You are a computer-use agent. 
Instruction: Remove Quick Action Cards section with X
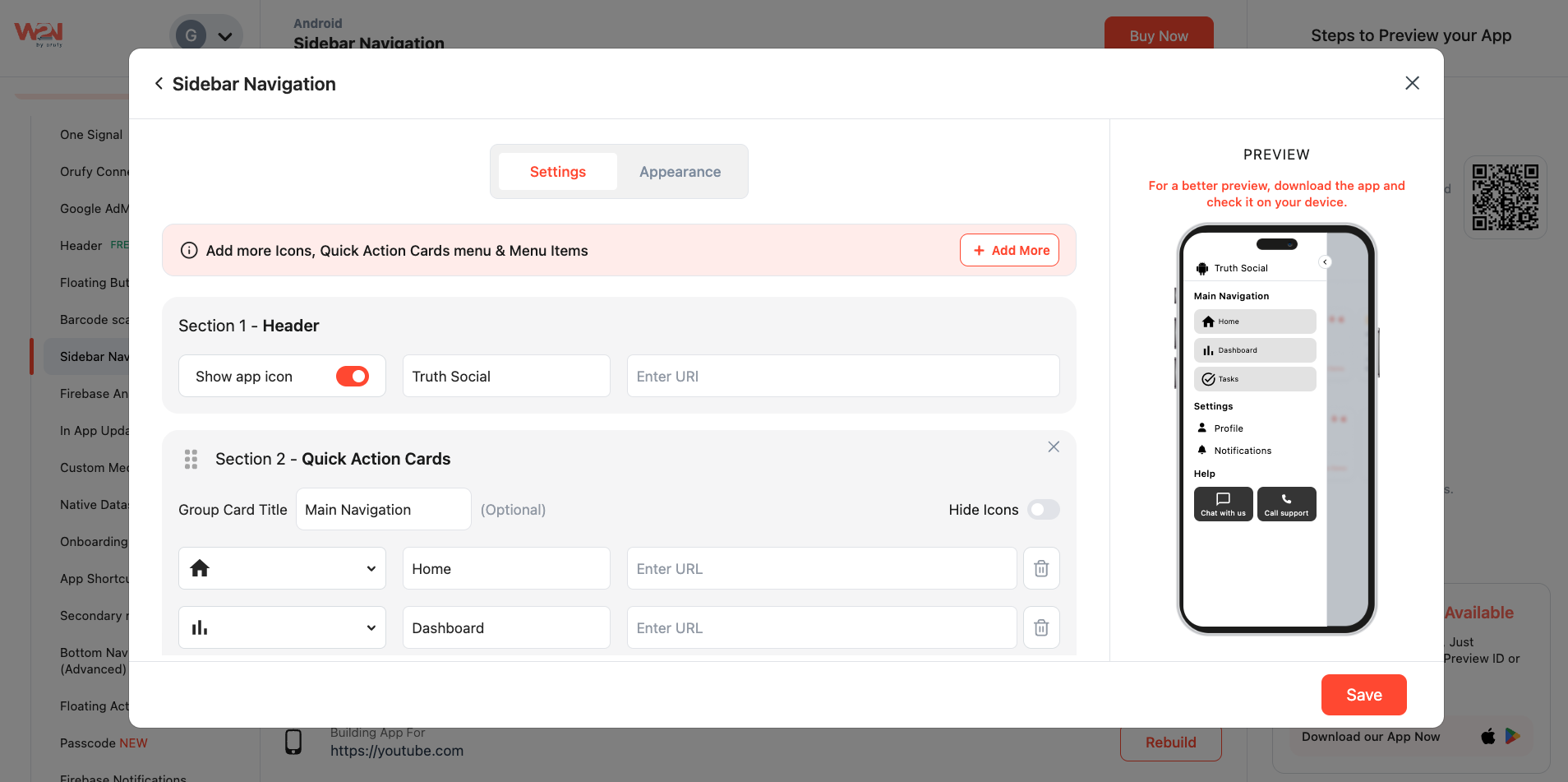tap(1053, 447)
